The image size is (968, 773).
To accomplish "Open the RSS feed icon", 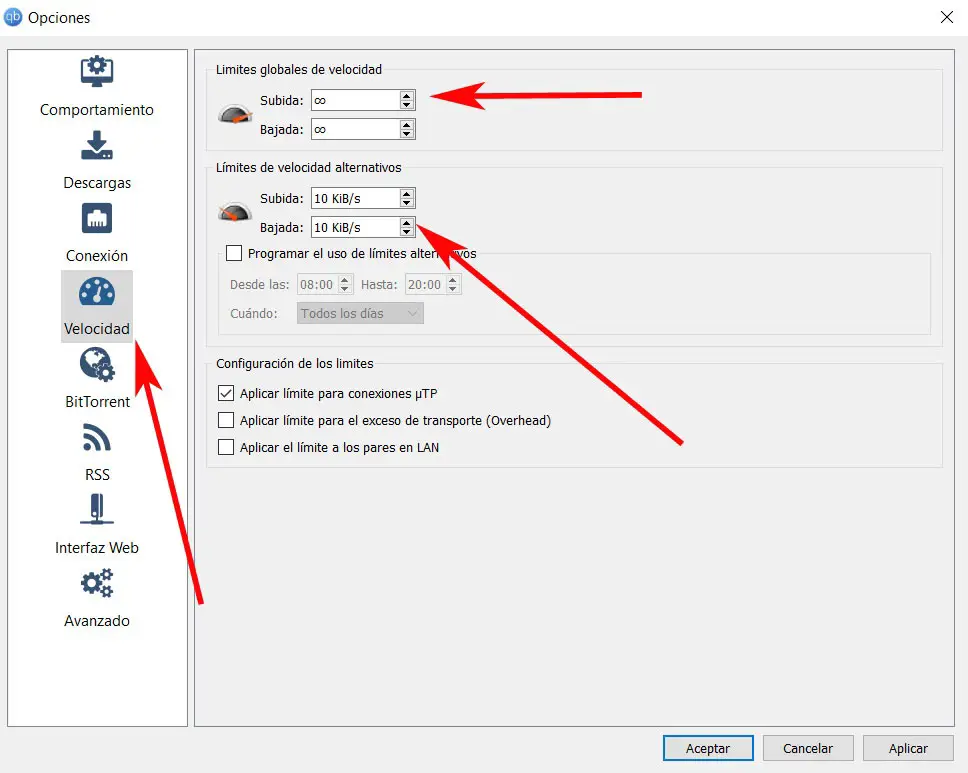I will (x=97, y=437).
